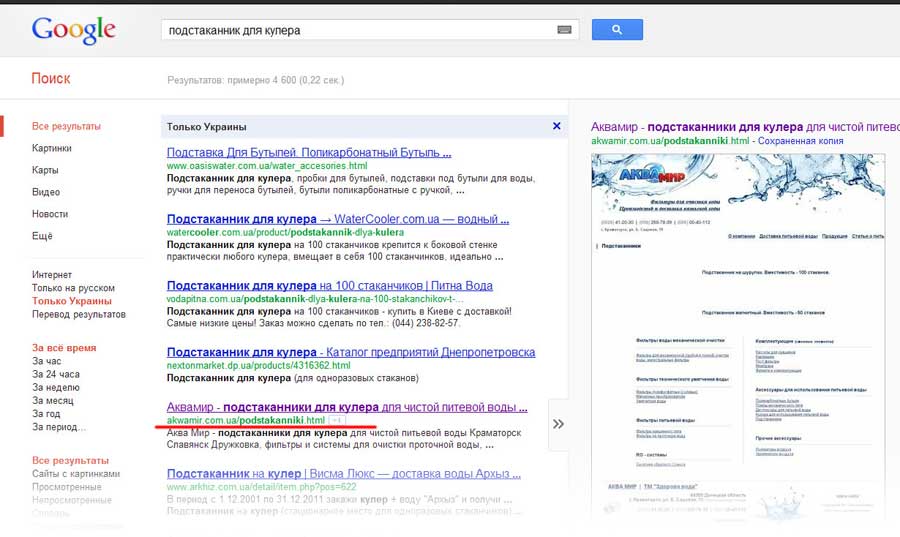Open Аквамир подстаканники result title in list

(347, 407)
